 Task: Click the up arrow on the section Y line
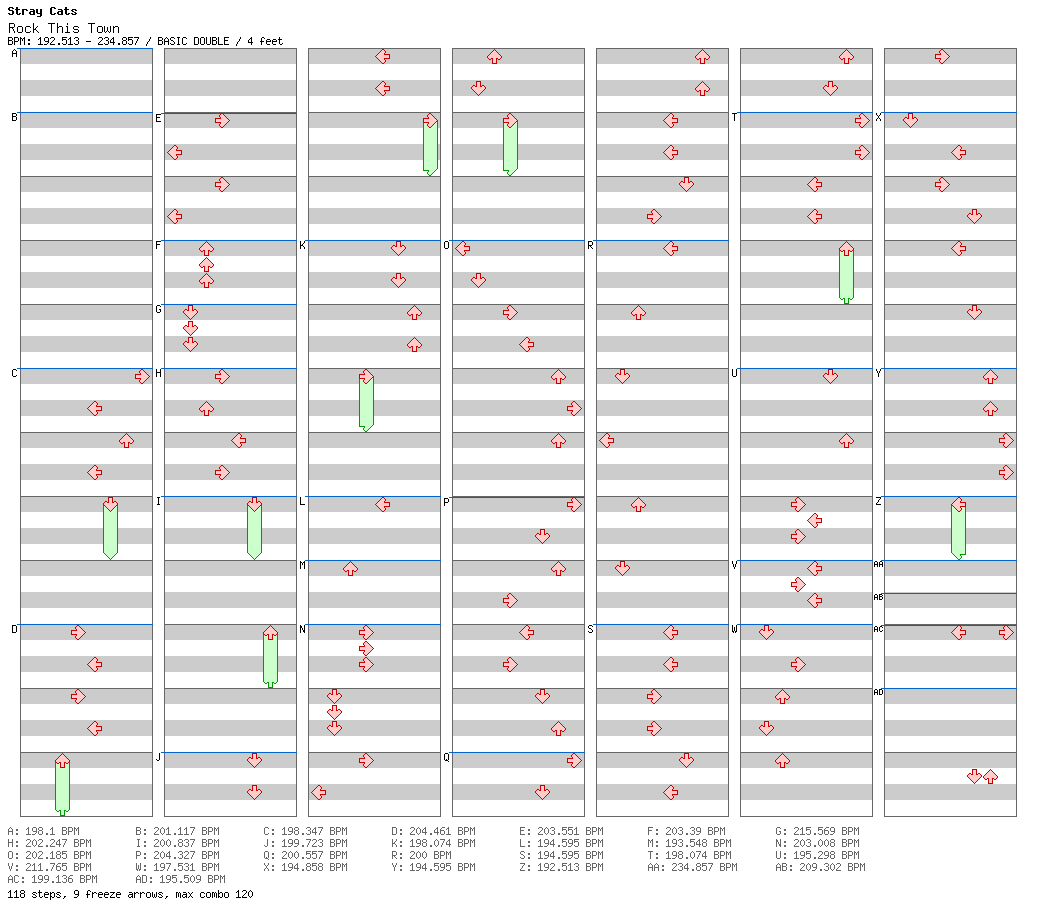990,377
